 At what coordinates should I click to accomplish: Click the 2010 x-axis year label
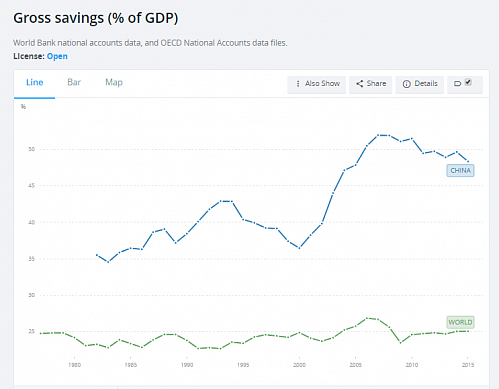[x=412, y=365]
